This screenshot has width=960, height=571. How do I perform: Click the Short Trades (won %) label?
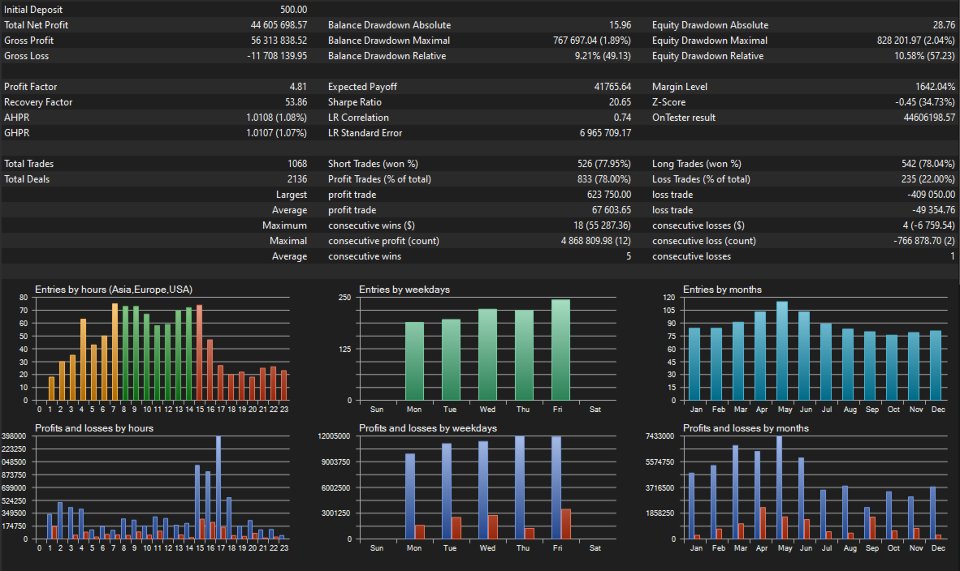tap(373, 164)
